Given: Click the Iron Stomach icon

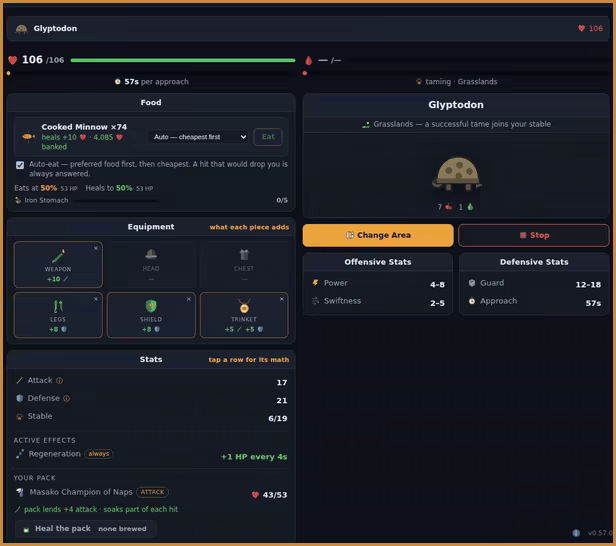Looking at the screenshot, I should tap(18, 200).
